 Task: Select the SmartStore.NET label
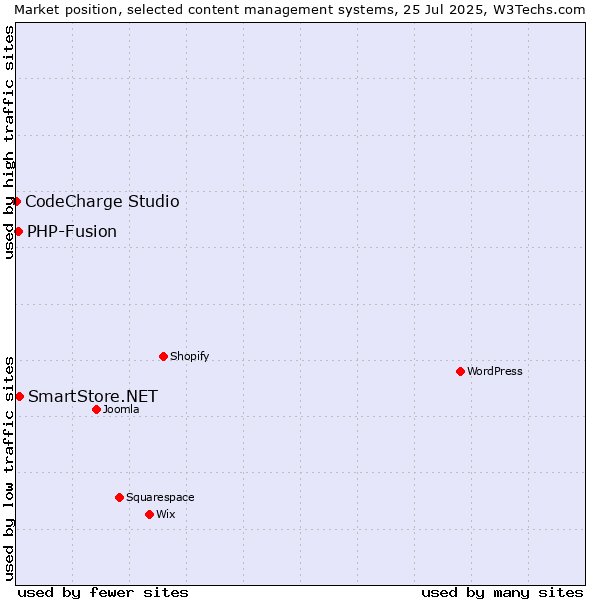93,396
